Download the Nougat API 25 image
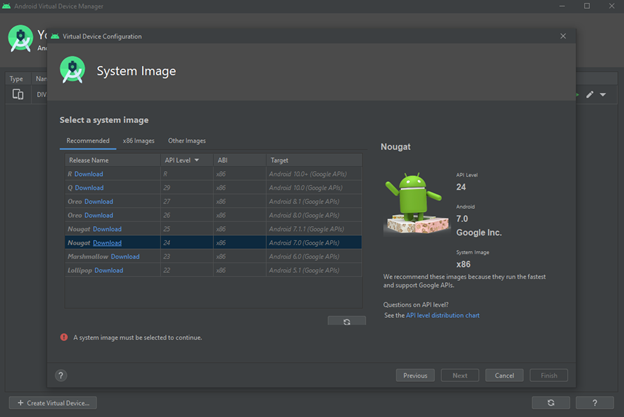The image size is (624, 417). pos(107,229)
